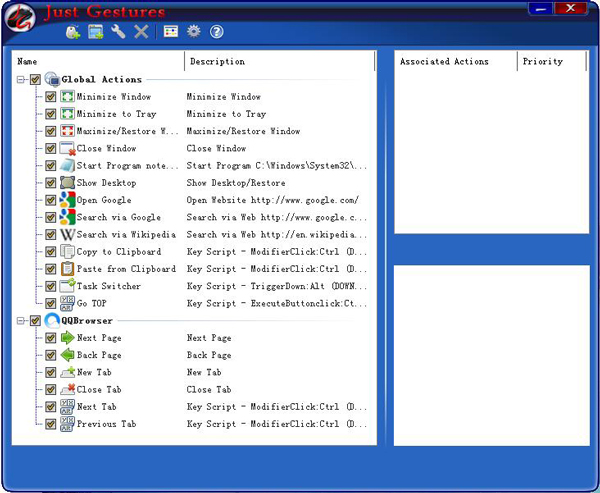Click the Maximize/Restore red arrows icon
The image size is (600, 493).
67,131
